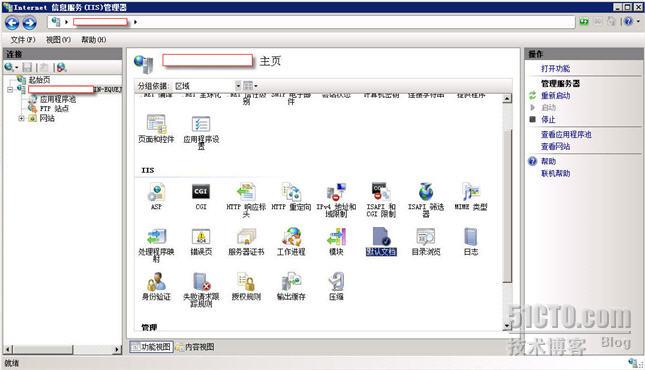Viewport: 645px width, 370px height.
Task: Switch to the 内容视图 tab
Action: coord(195,347)
